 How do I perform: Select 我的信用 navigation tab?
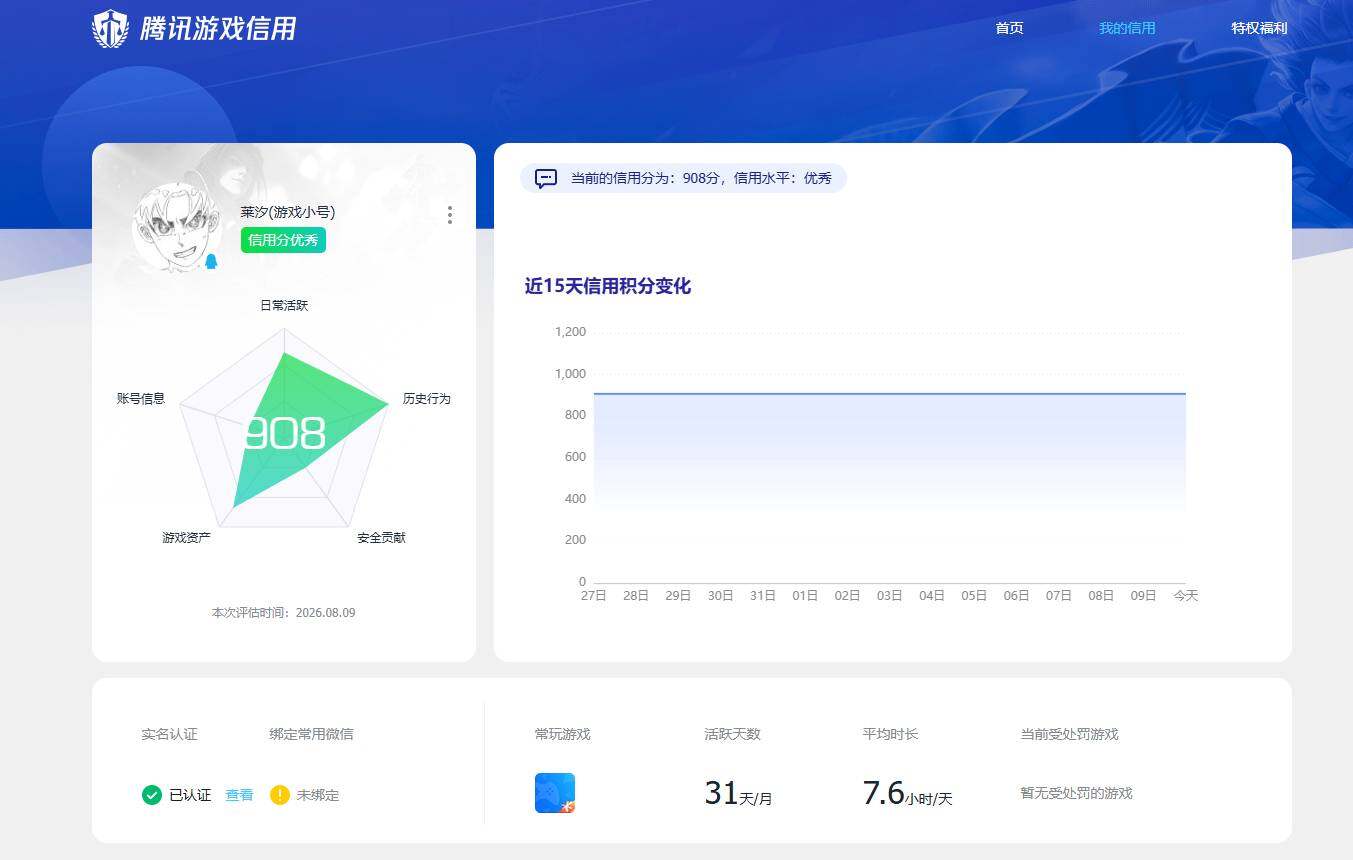[x=1127, y=28]
